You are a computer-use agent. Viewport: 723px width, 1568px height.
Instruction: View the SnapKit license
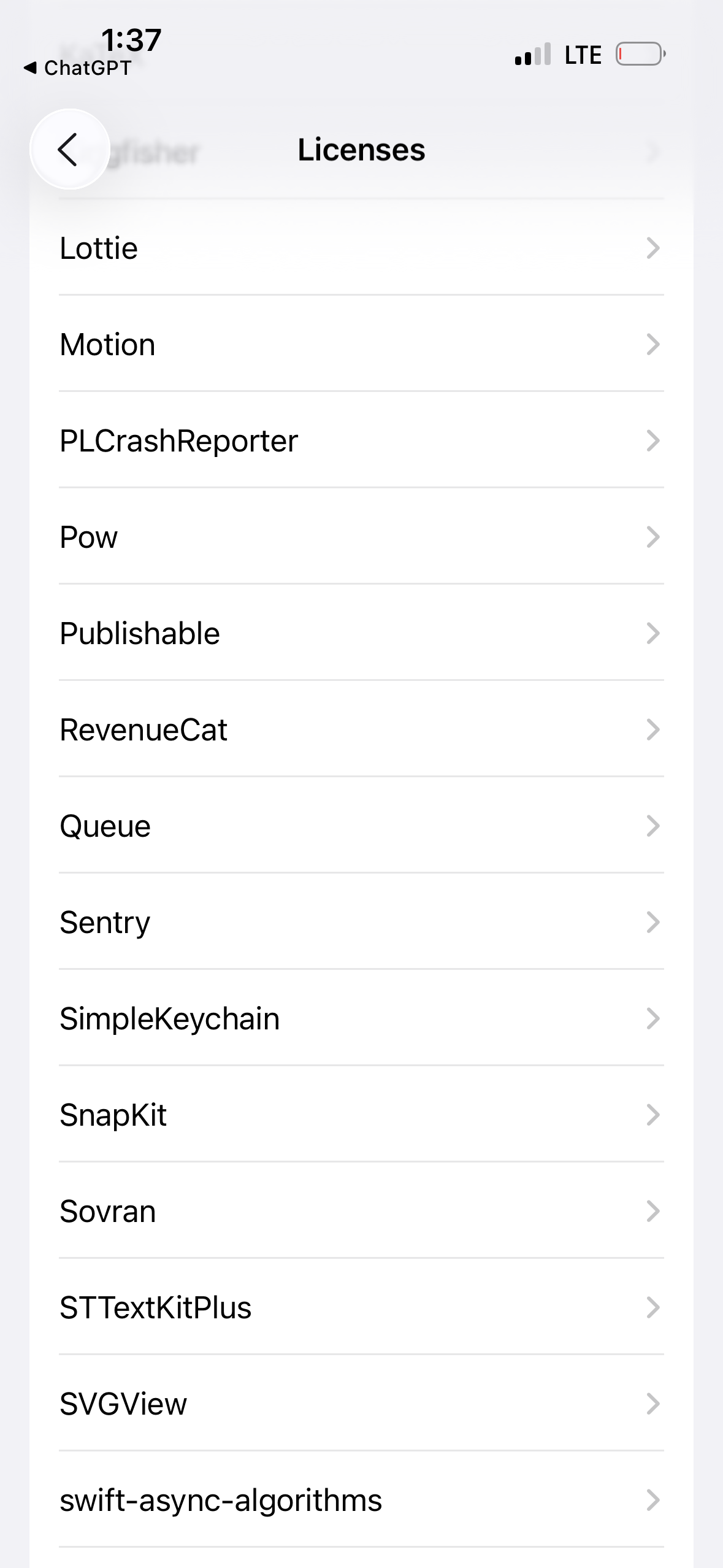[x=361, y=1115]
